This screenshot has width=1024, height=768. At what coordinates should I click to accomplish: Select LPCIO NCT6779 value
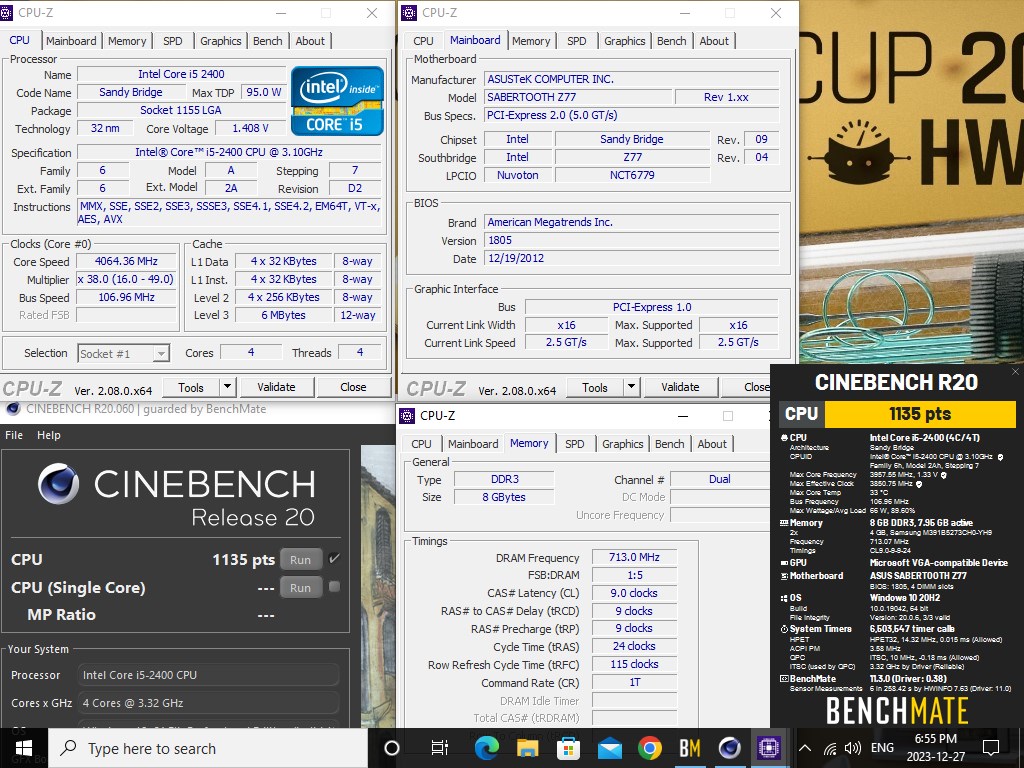[632, 175]
